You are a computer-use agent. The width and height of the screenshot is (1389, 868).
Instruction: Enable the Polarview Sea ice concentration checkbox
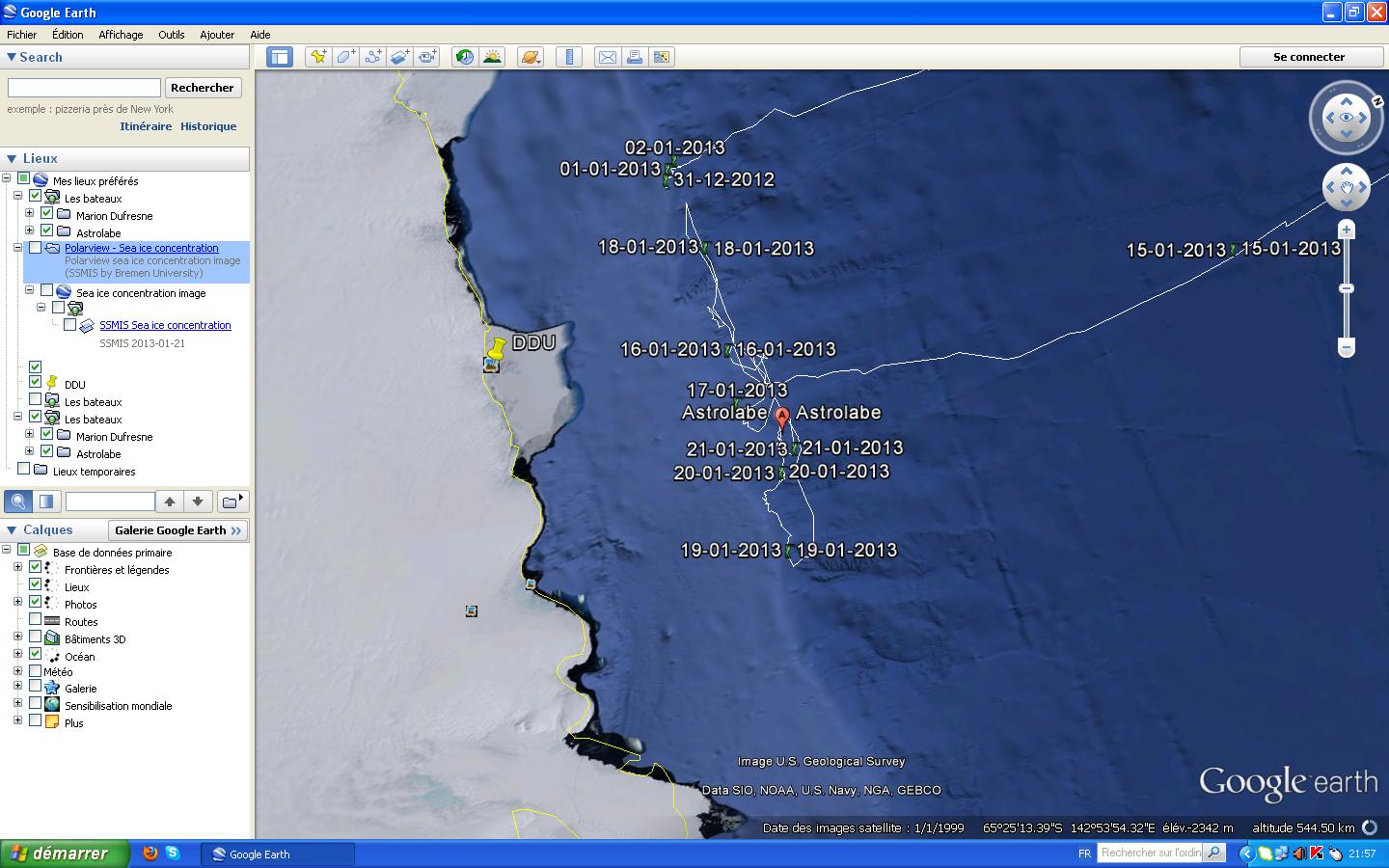tap(35, 248)
